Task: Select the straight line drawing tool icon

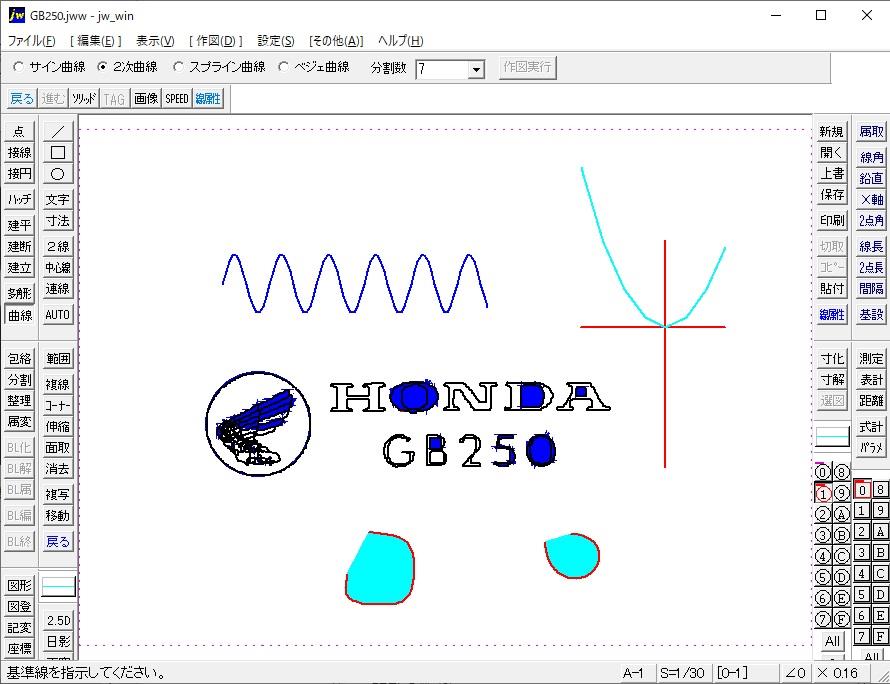Action: pos(57,131)
